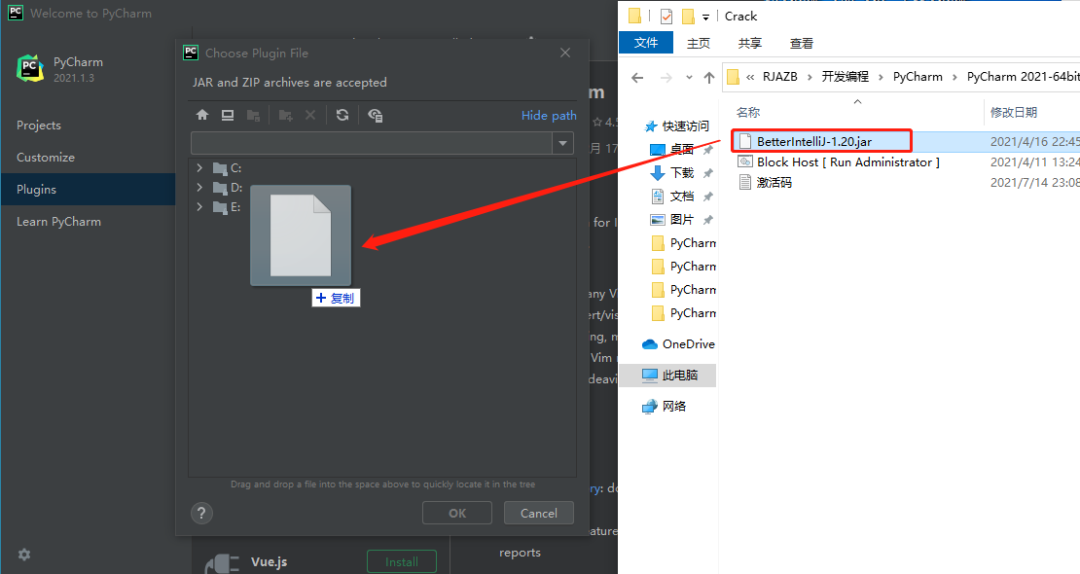The height and width of the screenshot is (574, 1080).
Task: Select 此电脑 in navigation pane
Action: click(x=669, y=375)
